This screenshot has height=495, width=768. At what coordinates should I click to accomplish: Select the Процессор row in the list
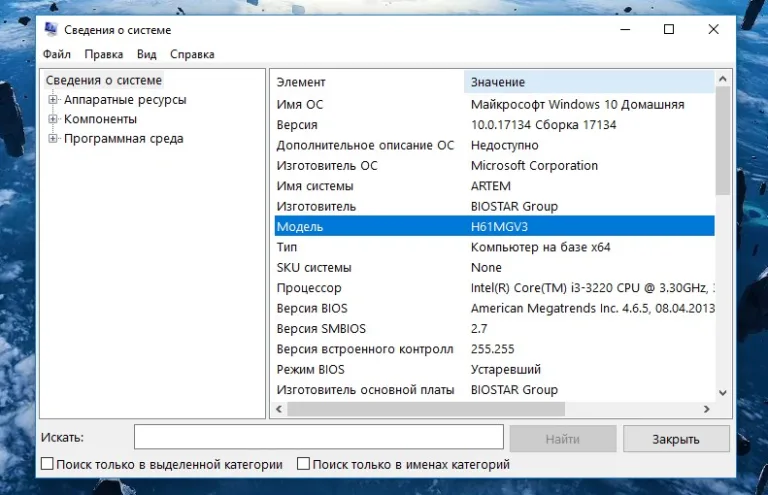[x=494, y=288]
